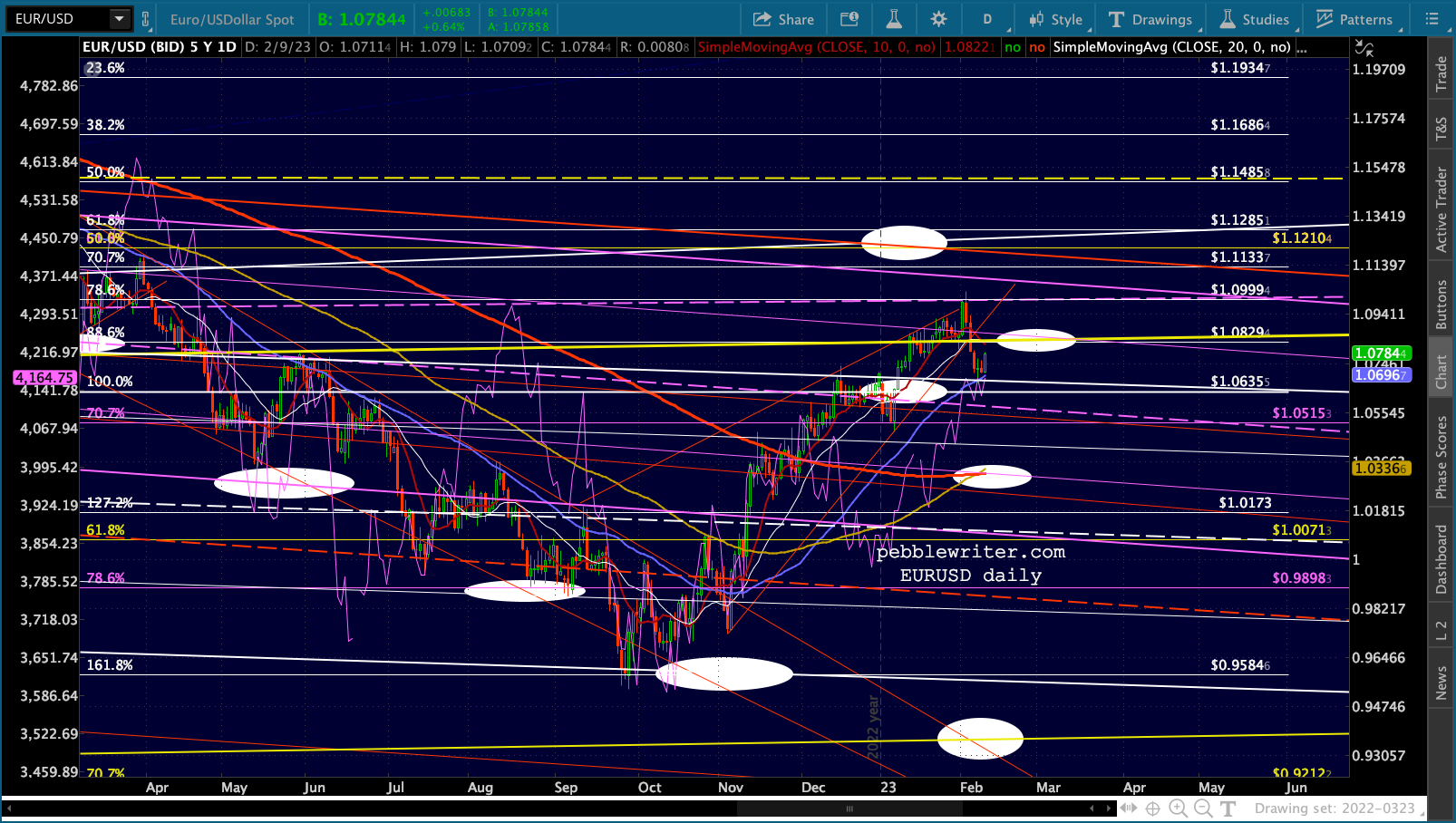Click the SimpleMovingAvg (CLOSE, 10, 0, no) study label

tap(816, 47)
